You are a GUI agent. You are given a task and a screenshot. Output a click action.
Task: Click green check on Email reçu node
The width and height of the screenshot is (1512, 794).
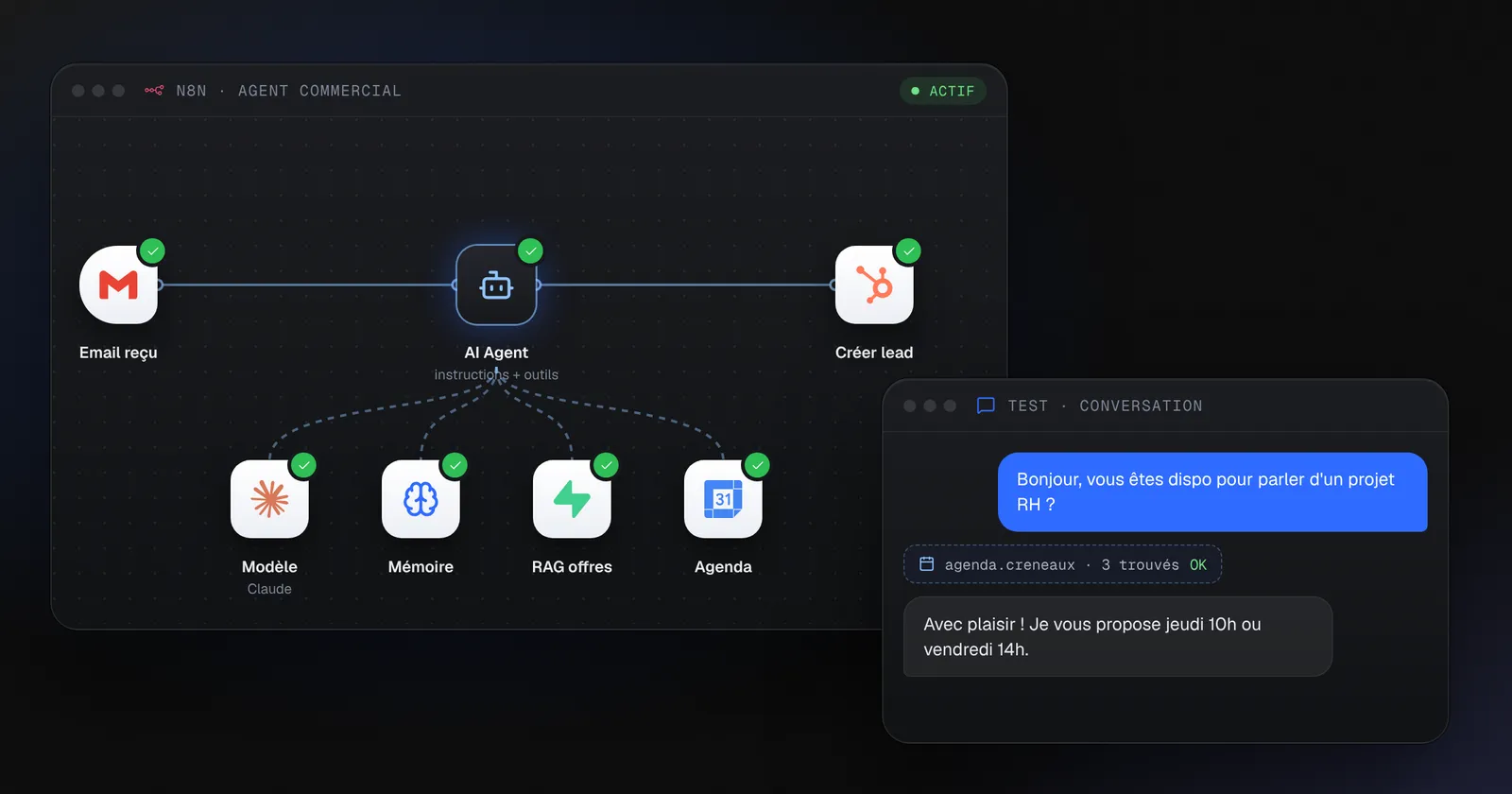click(x=152, y=251)
